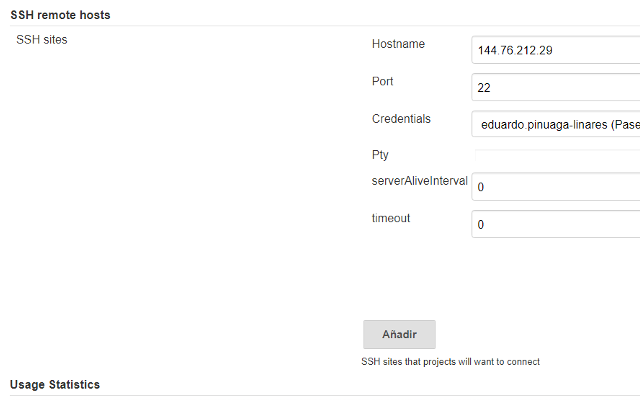Click the Hostname label
640x400 pixels.
[x=398, y=44]
